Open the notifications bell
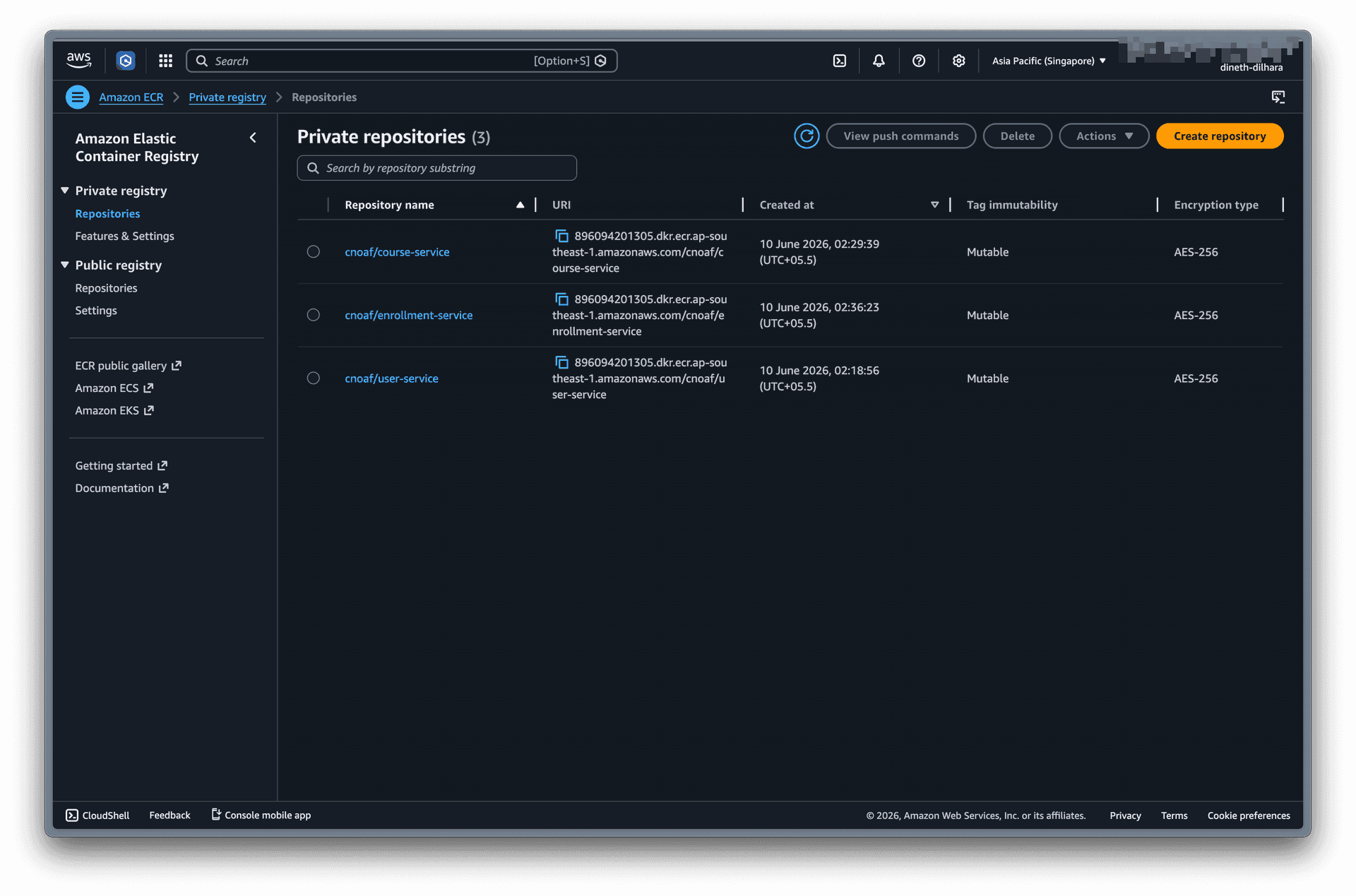Screen dimensions: 1356x896 point(879,61)
